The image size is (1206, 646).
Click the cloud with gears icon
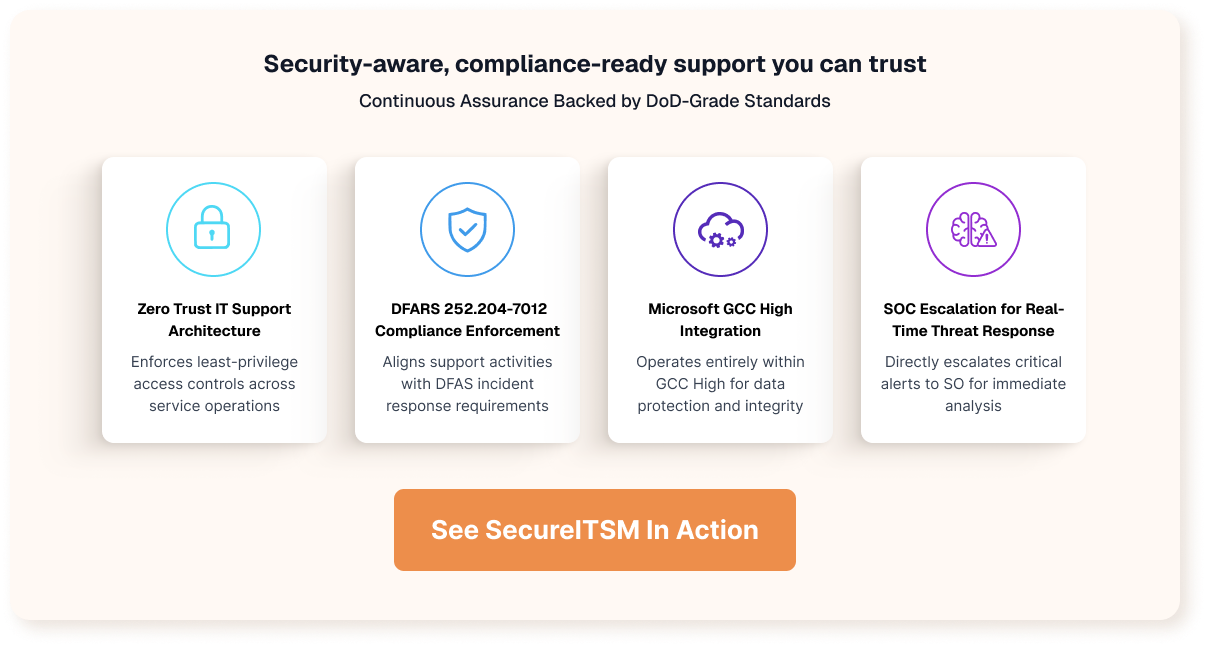point(720,229)
